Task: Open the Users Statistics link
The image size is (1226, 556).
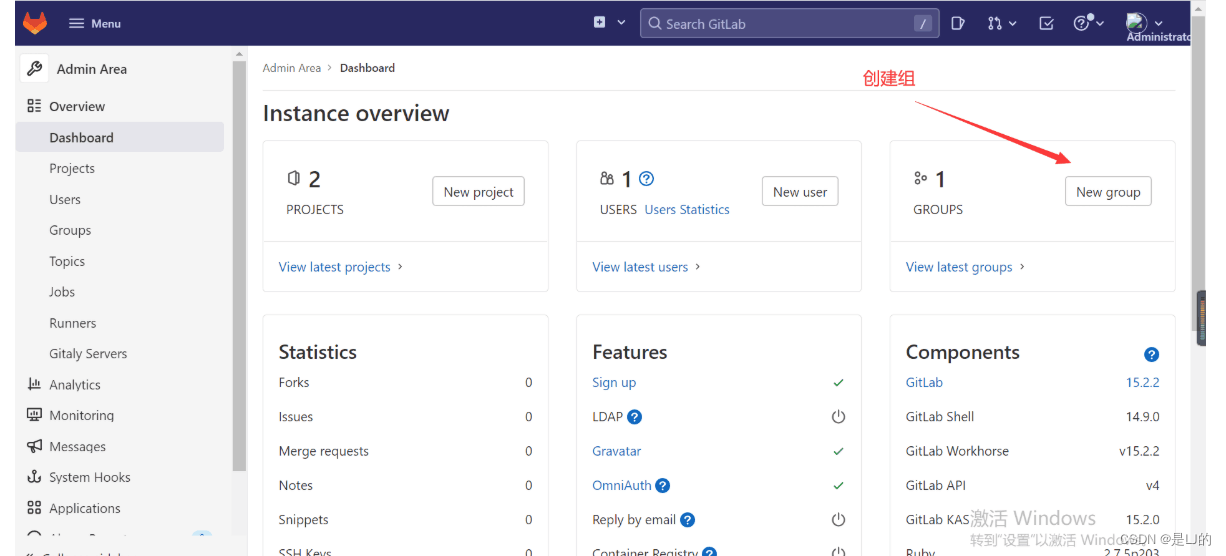Action: (687, 210)
